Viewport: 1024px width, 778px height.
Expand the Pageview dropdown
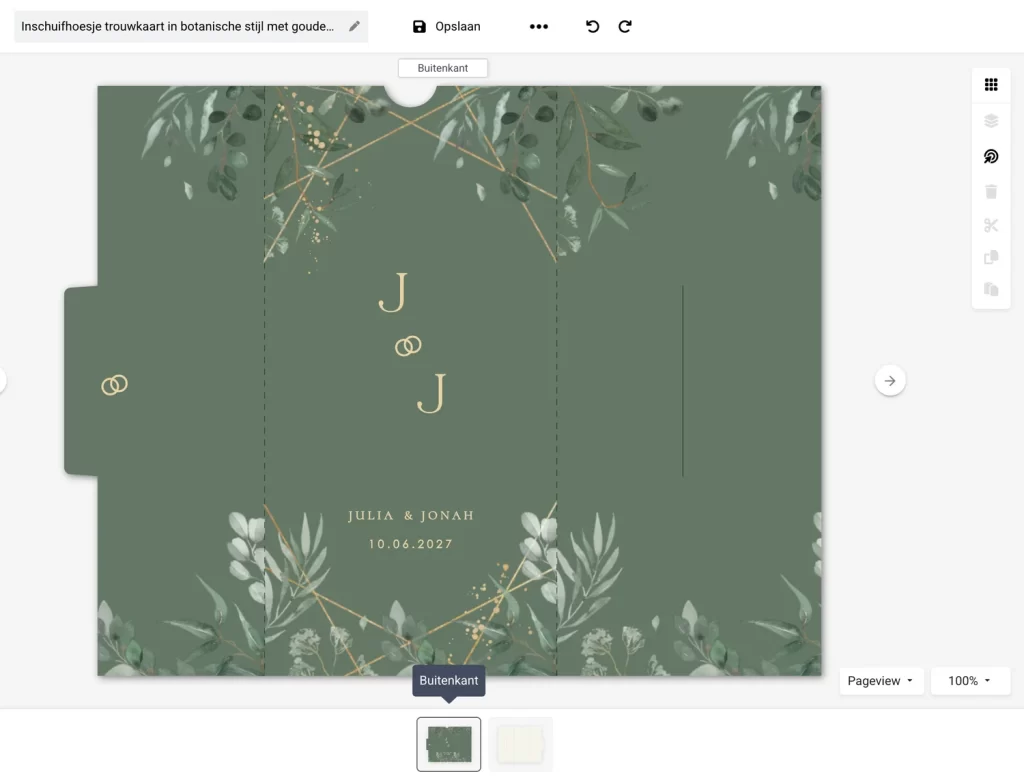click(x=881, y=681)
